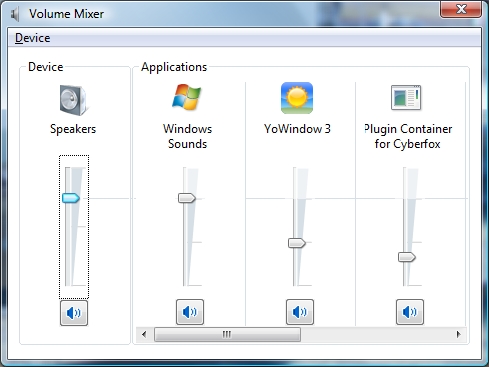Click the Volume Mixer title bar speaker icon

tap(15, 14)
